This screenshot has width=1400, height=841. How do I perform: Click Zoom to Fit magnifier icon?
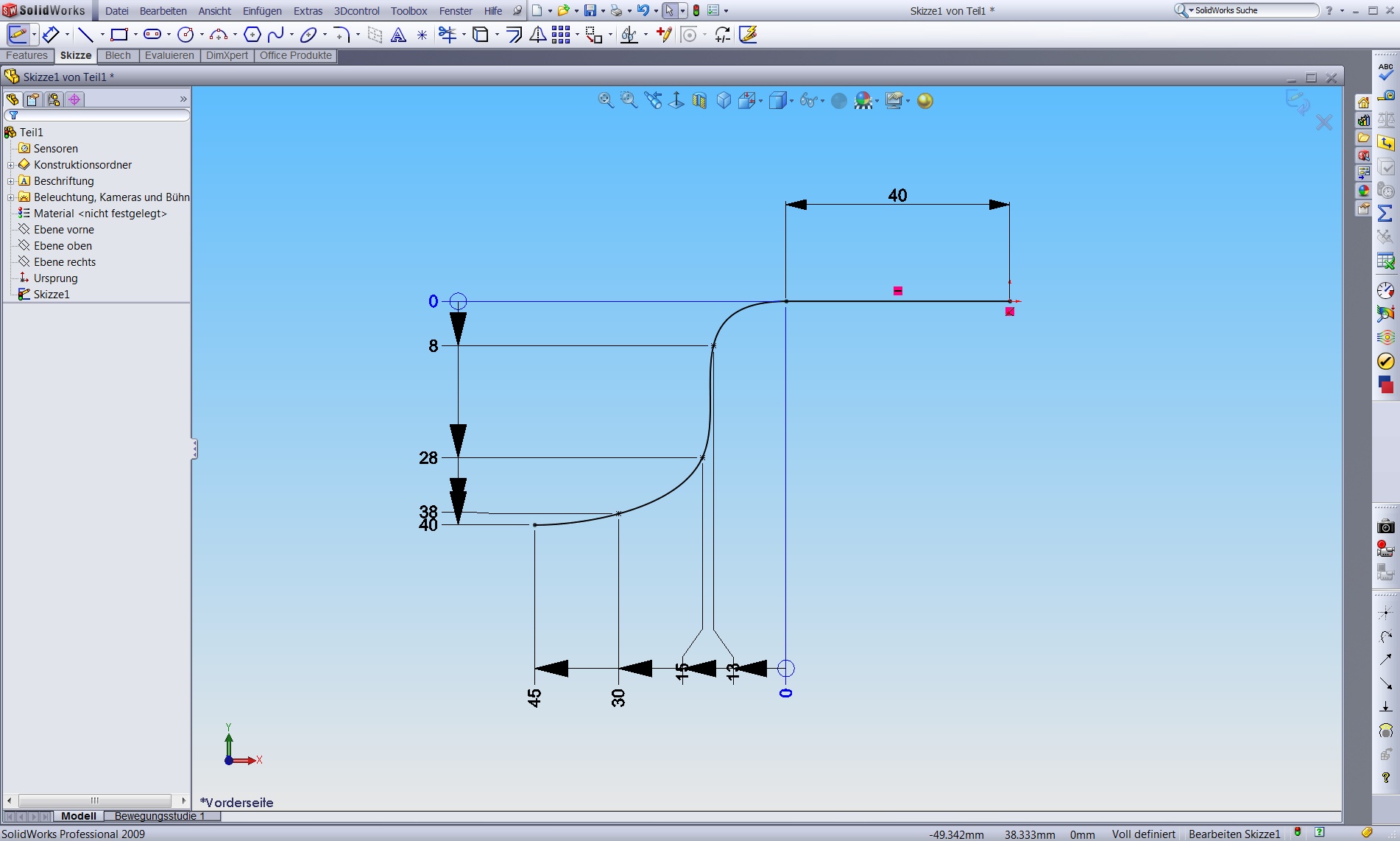[605, 101]
